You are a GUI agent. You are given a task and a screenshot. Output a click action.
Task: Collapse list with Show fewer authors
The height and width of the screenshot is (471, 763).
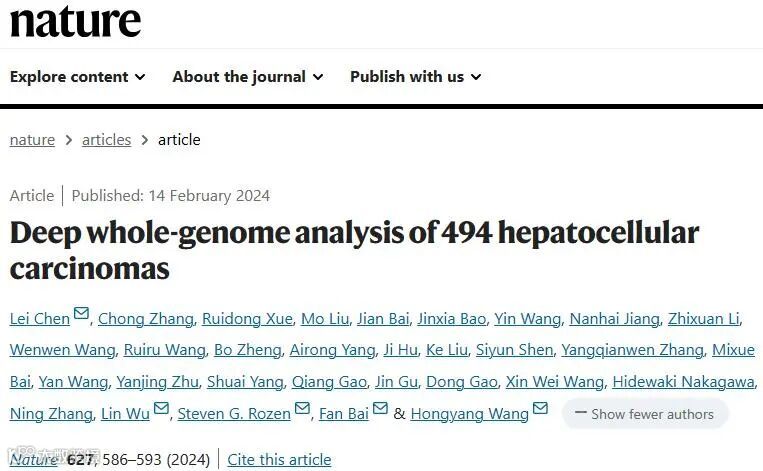[x=645, y=414]
